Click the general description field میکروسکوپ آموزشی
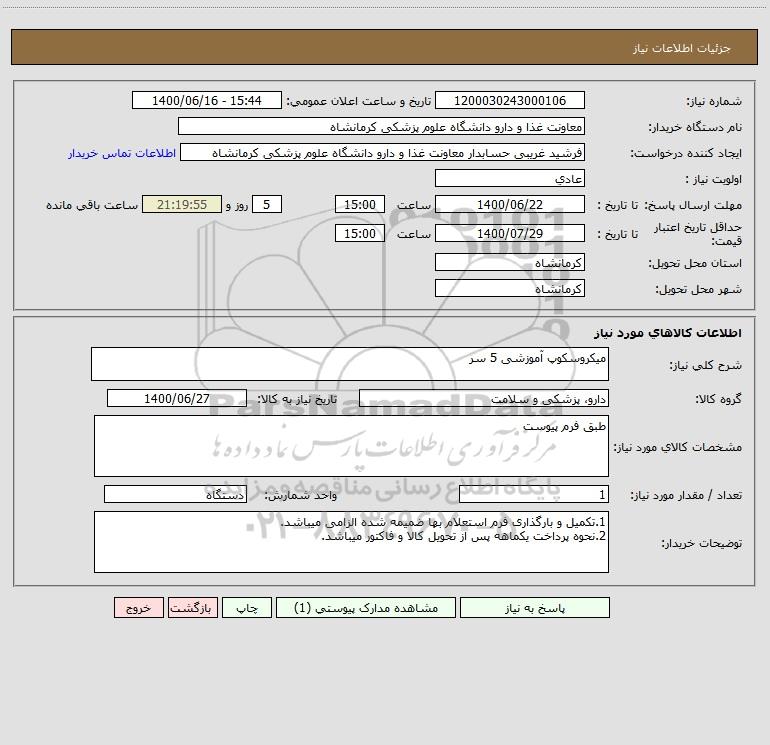Viewport: 770px width, 745px height. tap(350, 364)
